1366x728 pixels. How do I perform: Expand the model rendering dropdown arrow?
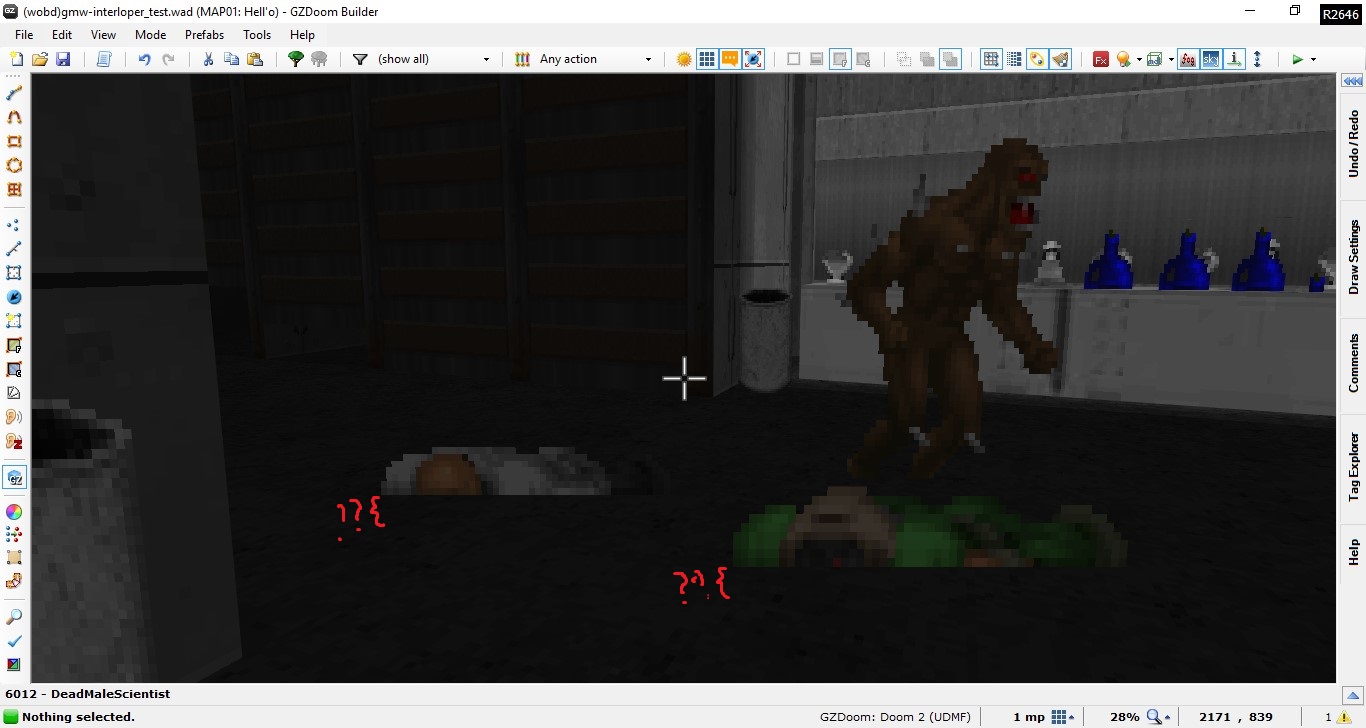point(1169,59)
